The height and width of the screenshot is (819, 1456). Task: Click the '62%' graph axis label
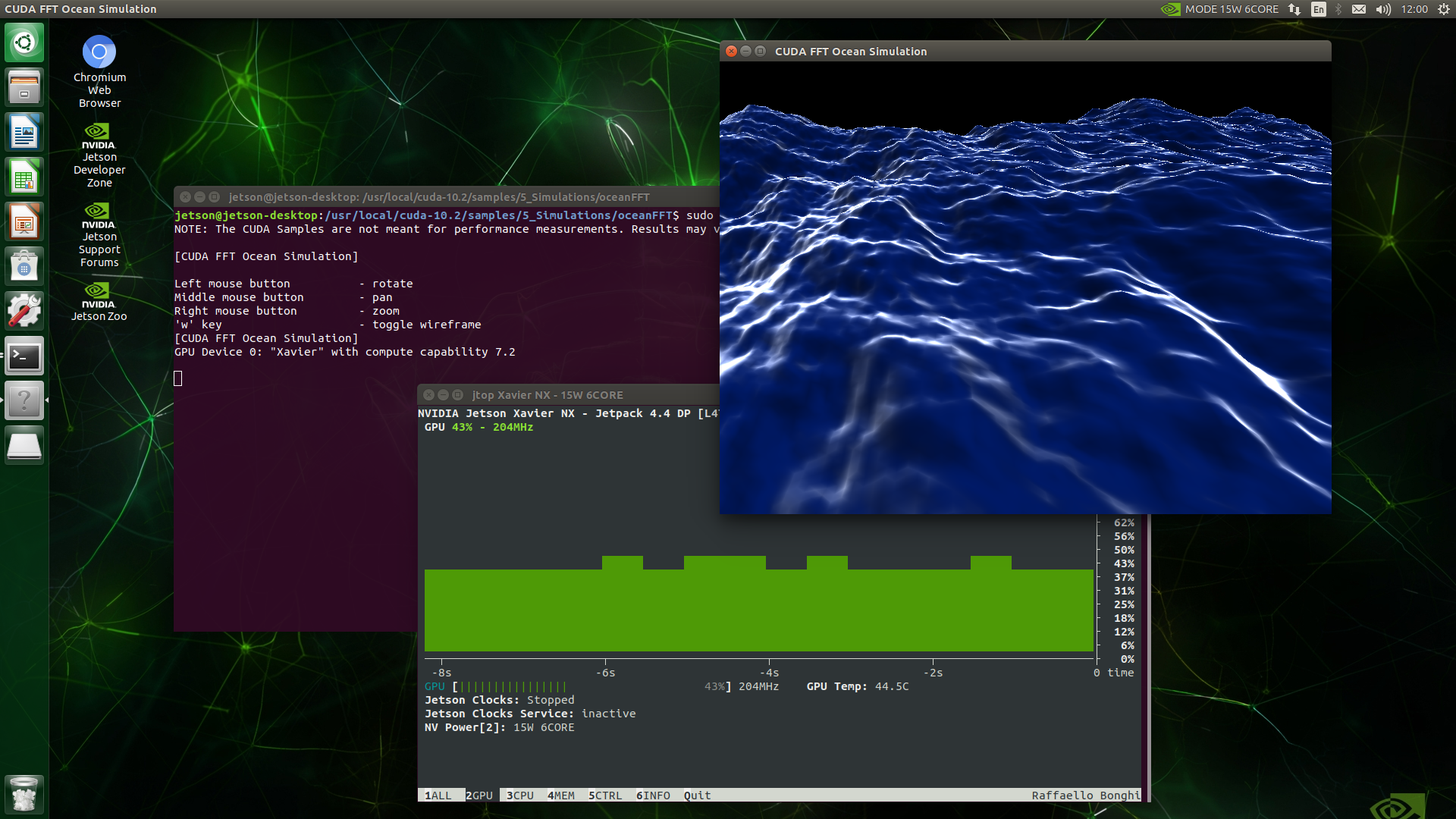coord(1124,522)
